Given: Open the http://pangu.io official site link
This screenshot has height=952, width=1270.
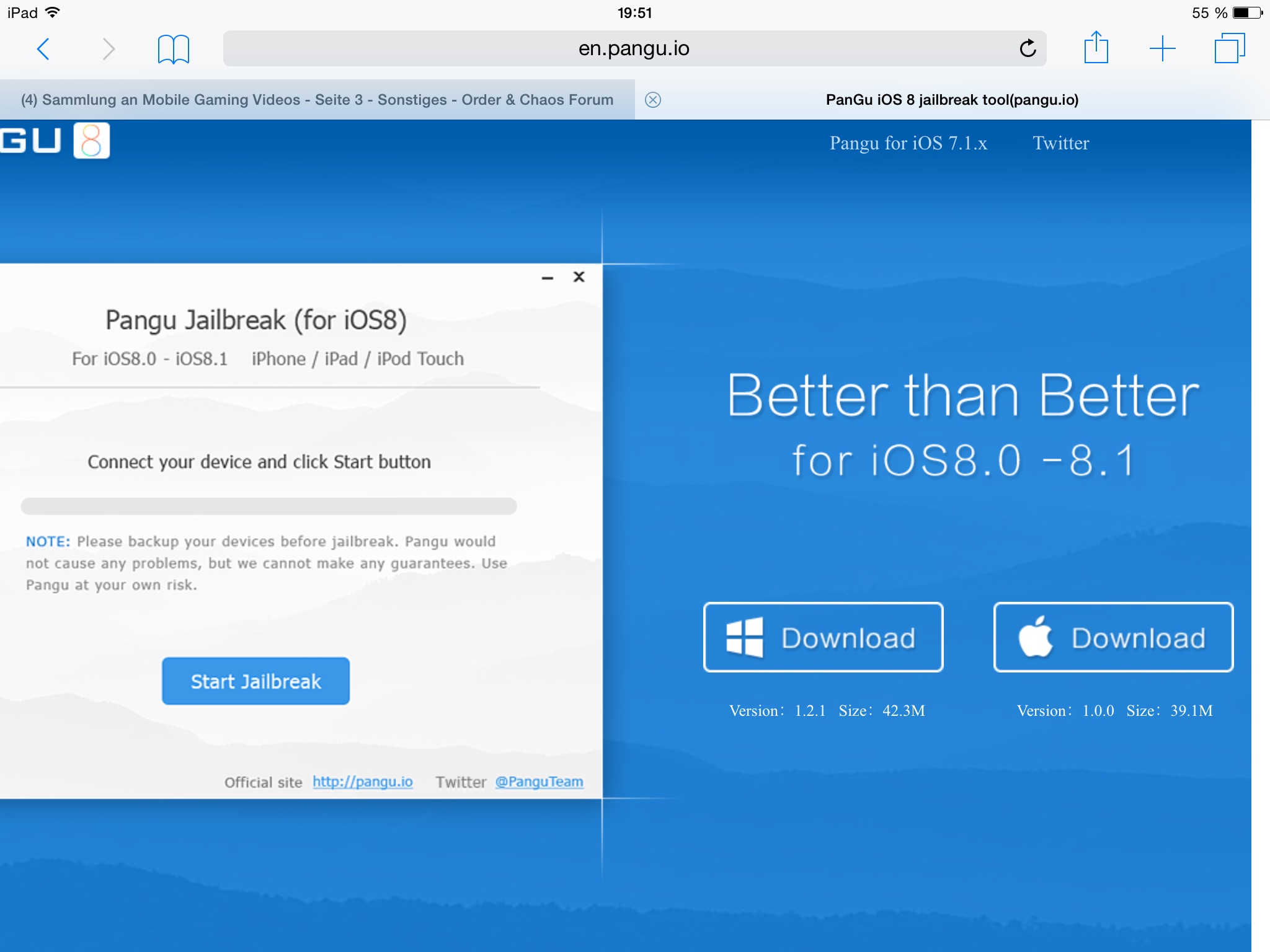Looking at the screenshot, I should click(362, 782).
